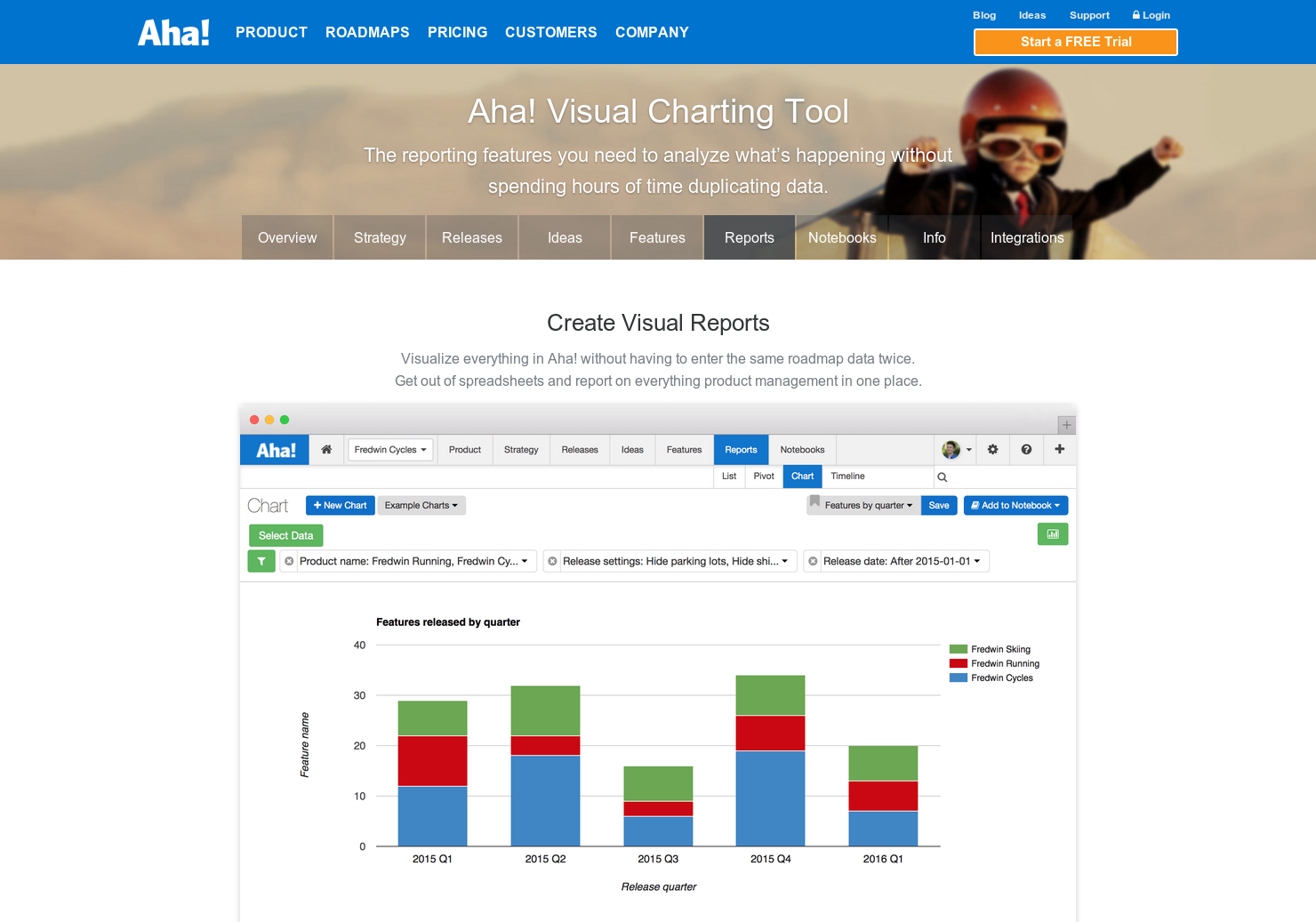Open the Support link
The width and height of the screenshot is (1316, 922).
click(x=1089, y=15)
